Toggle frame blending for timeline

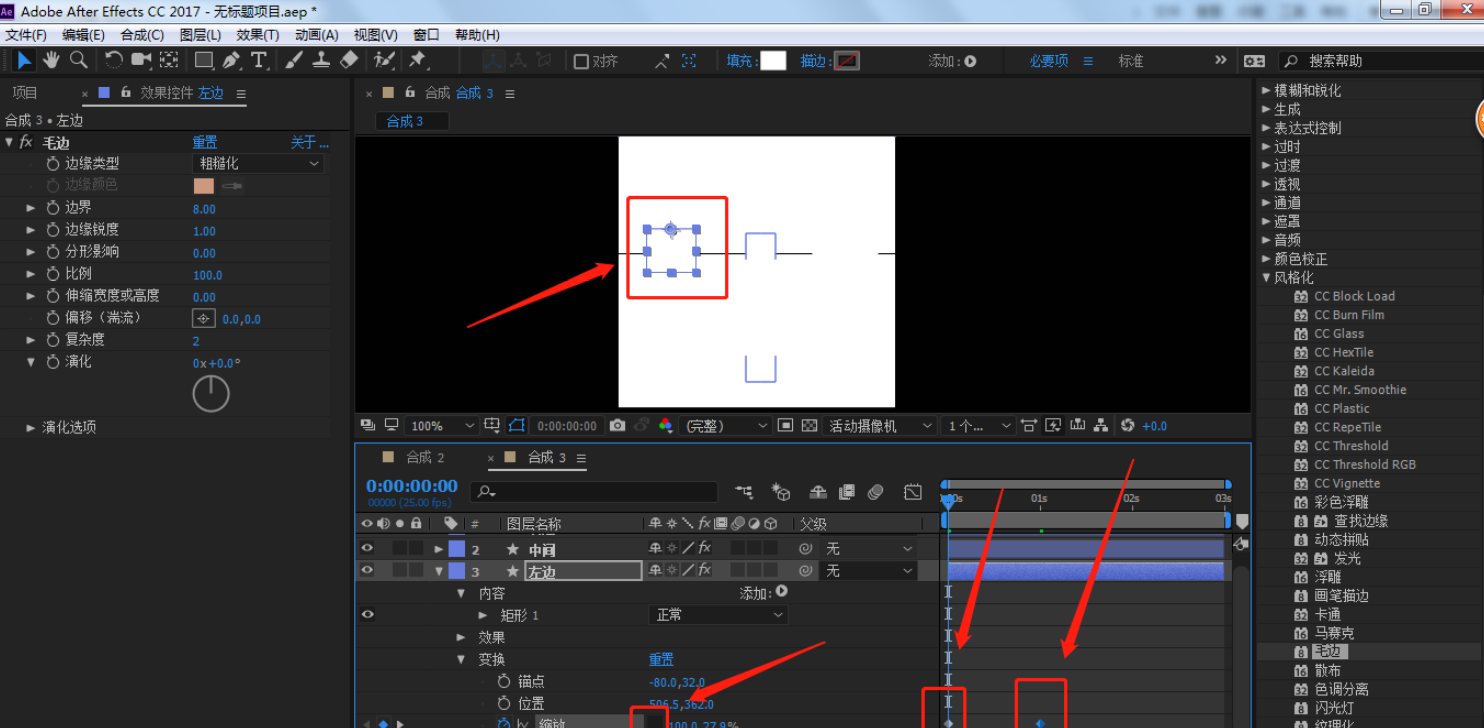point(847,492)
